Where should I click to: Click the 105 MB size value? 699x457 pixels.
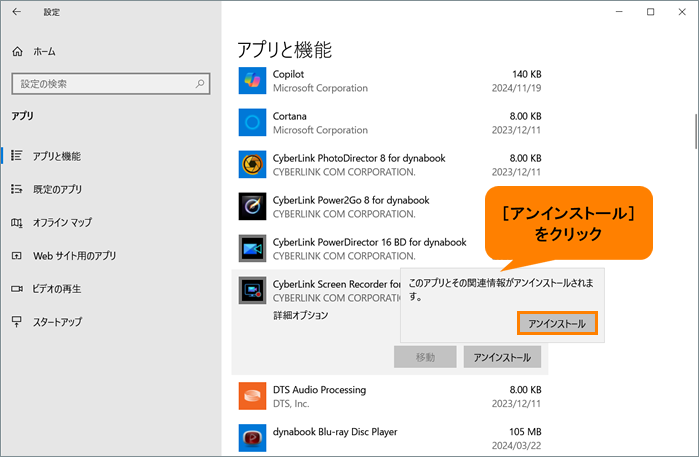click(525, 432)
